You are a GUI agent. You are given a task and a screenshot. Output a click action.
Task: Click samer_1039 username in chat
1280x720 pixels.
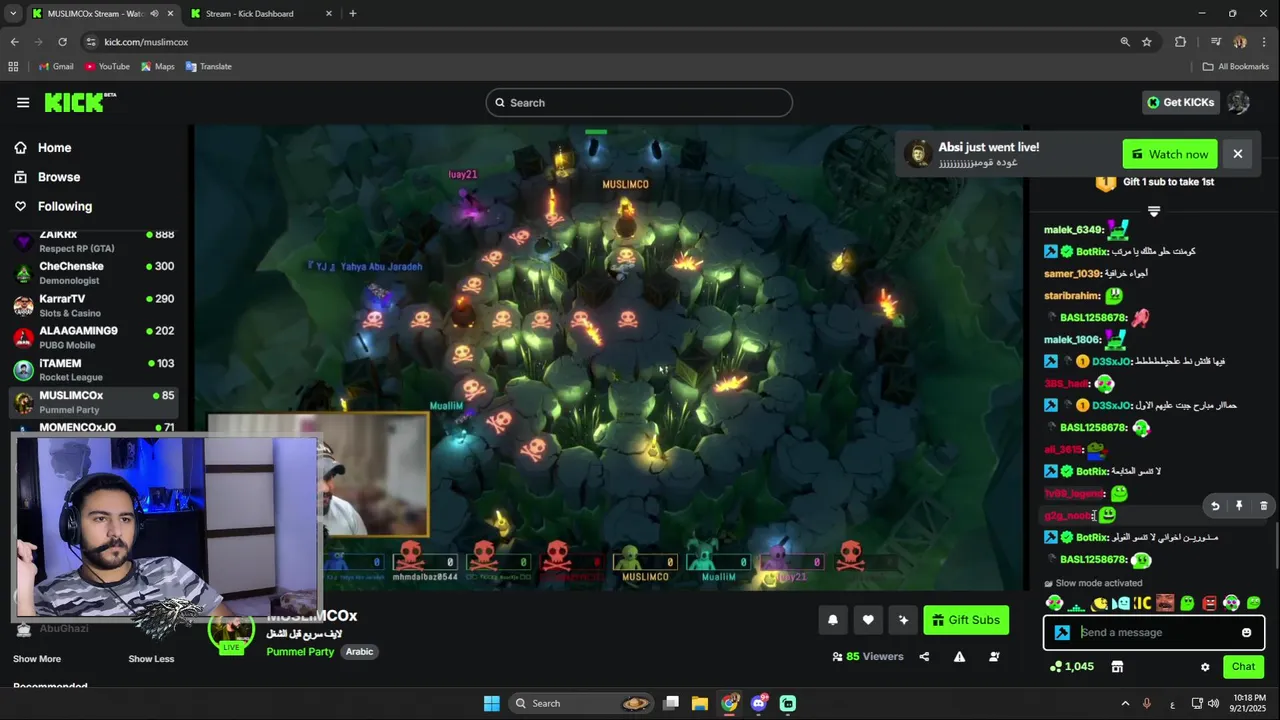coord(1072,274)
